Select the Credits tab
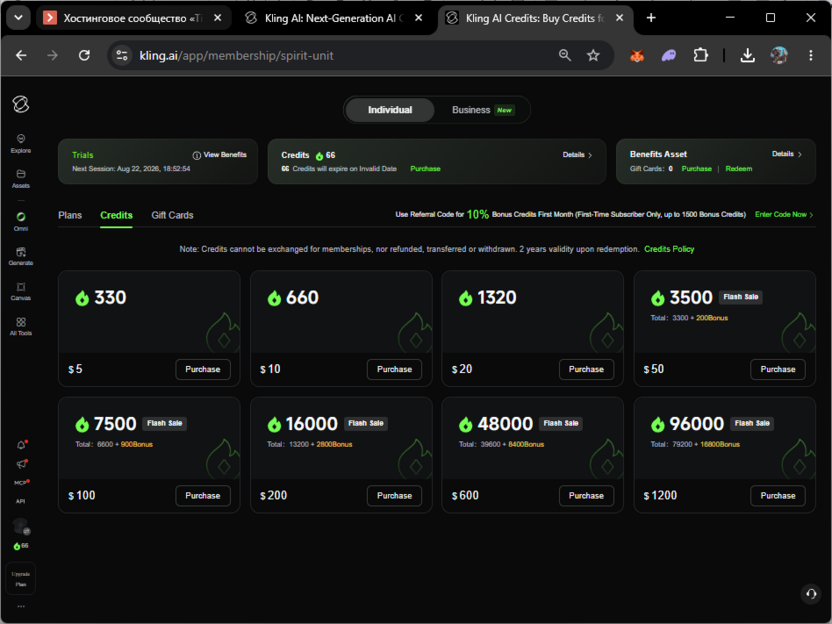 pos(116,215)
